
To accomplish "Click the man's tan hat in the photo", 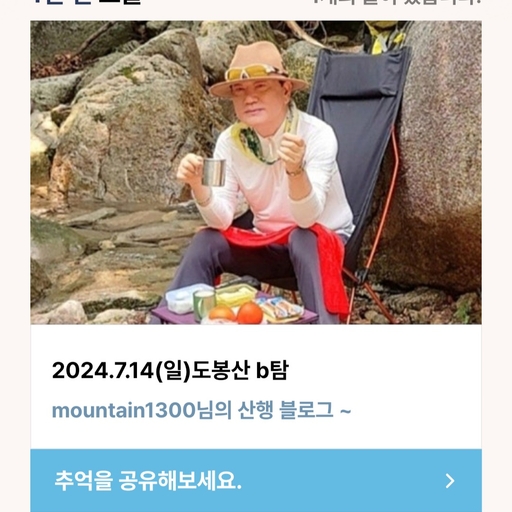I will click(x=258, y=68).
